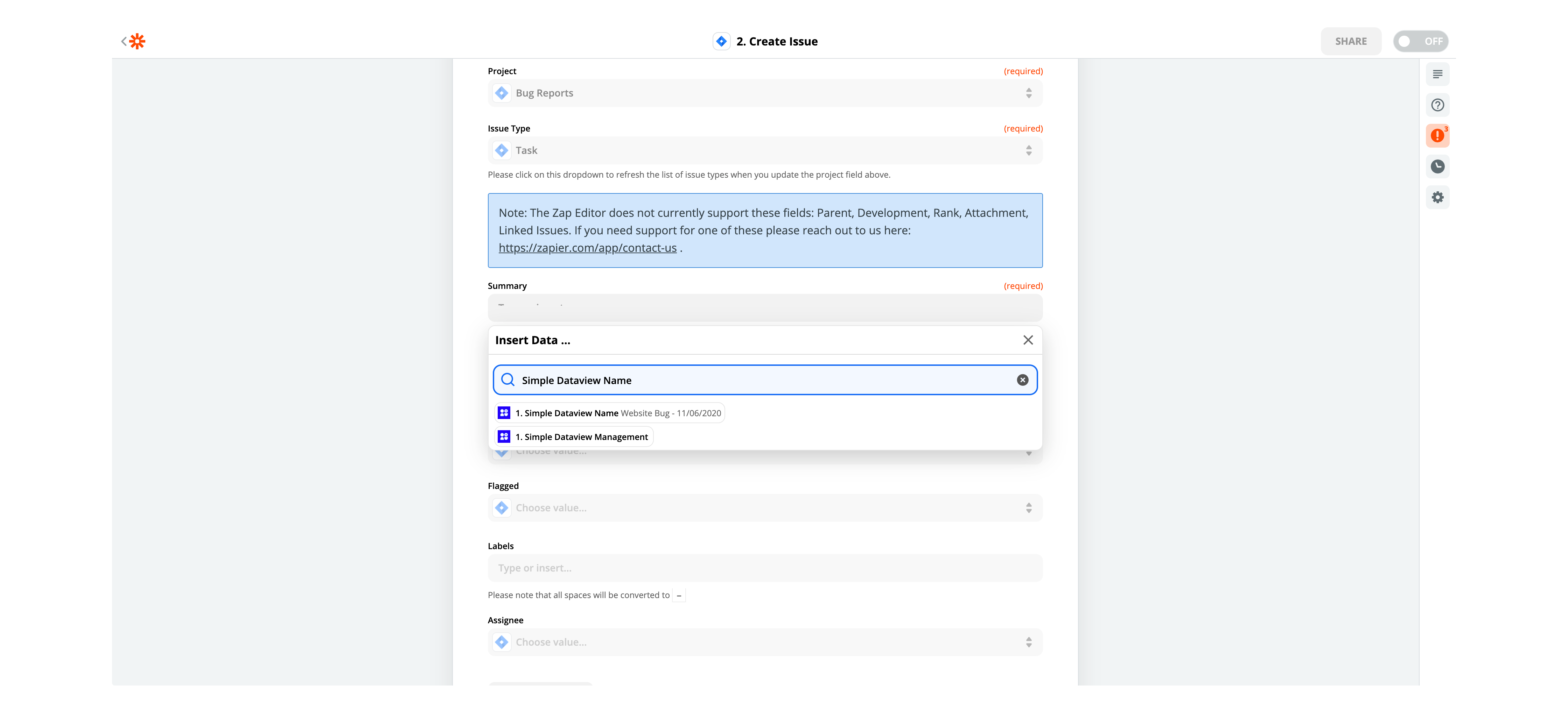Clear the search with the x icon
This screenshot has height=710, width=1568.
(1023, 380)
